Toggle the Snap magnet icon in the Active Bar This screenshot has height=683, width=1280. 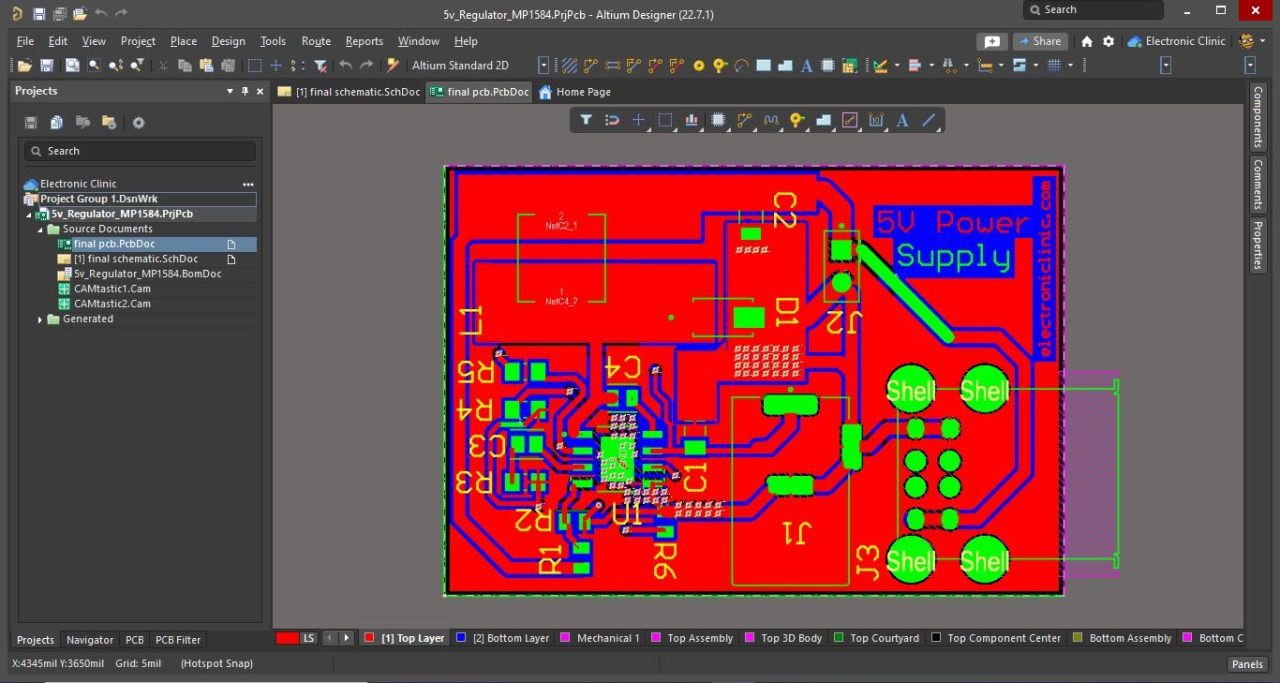(x=612, y=120)
